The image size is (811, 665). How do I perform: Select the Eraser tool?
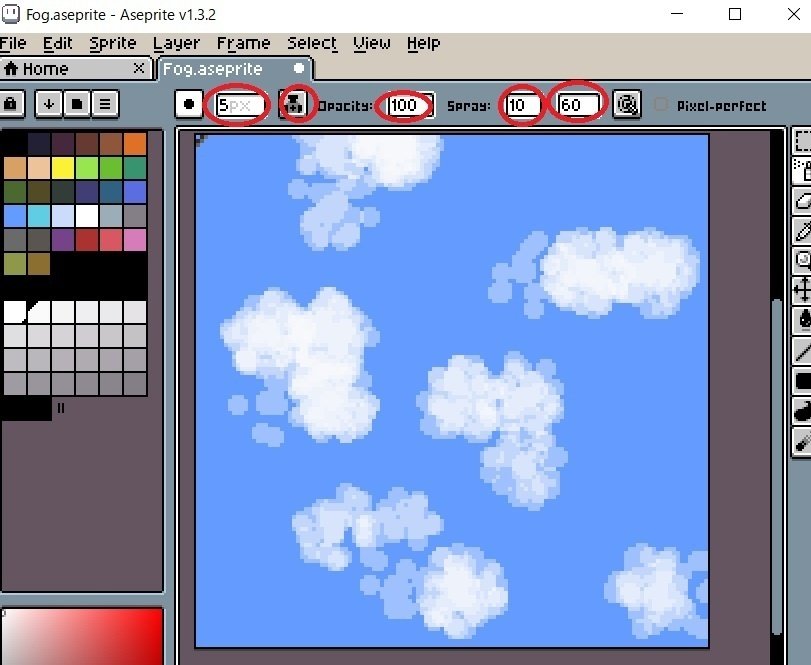click(x=803, y=201)
